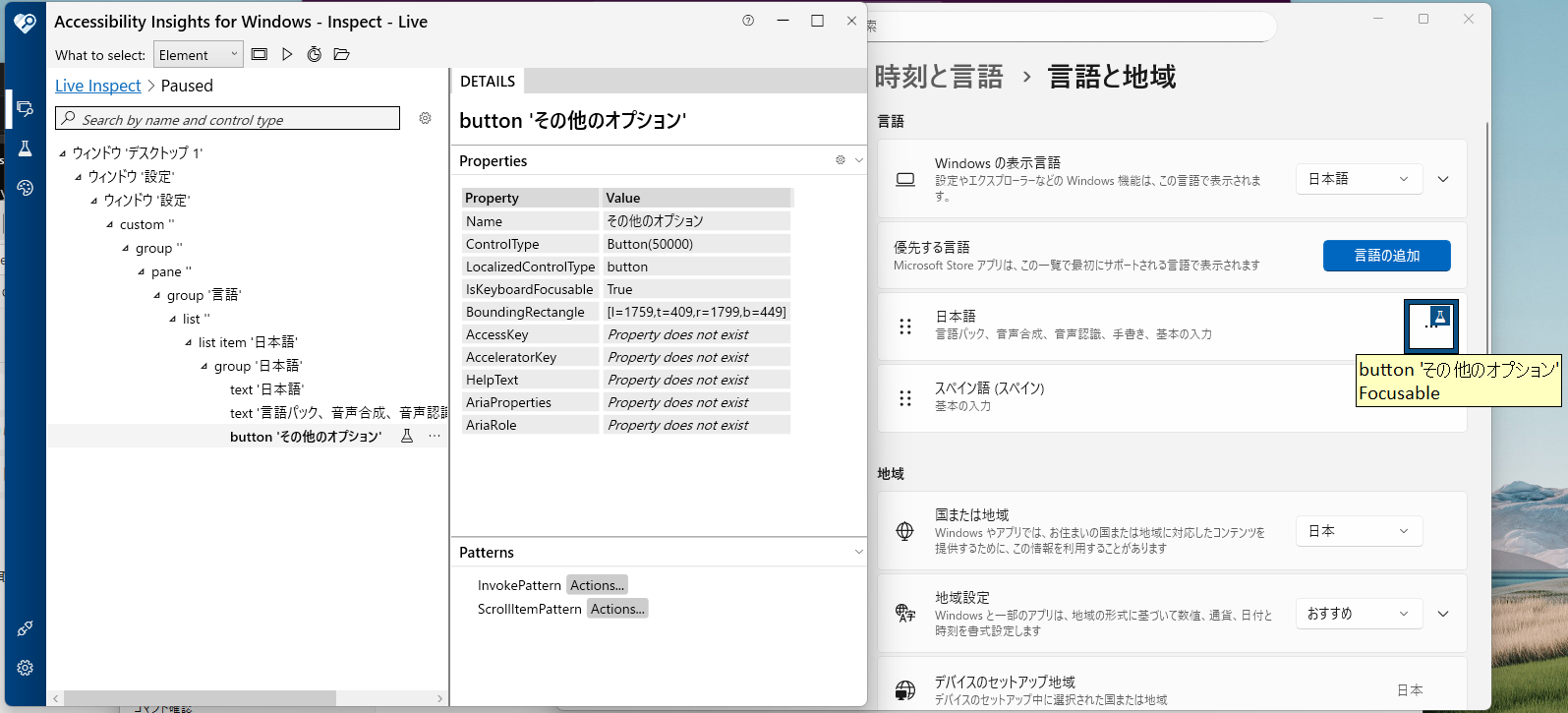Screen dimensions: 1568x713
Task: Open the おすすめ regional format dropdown
Action: point(1359,614)
